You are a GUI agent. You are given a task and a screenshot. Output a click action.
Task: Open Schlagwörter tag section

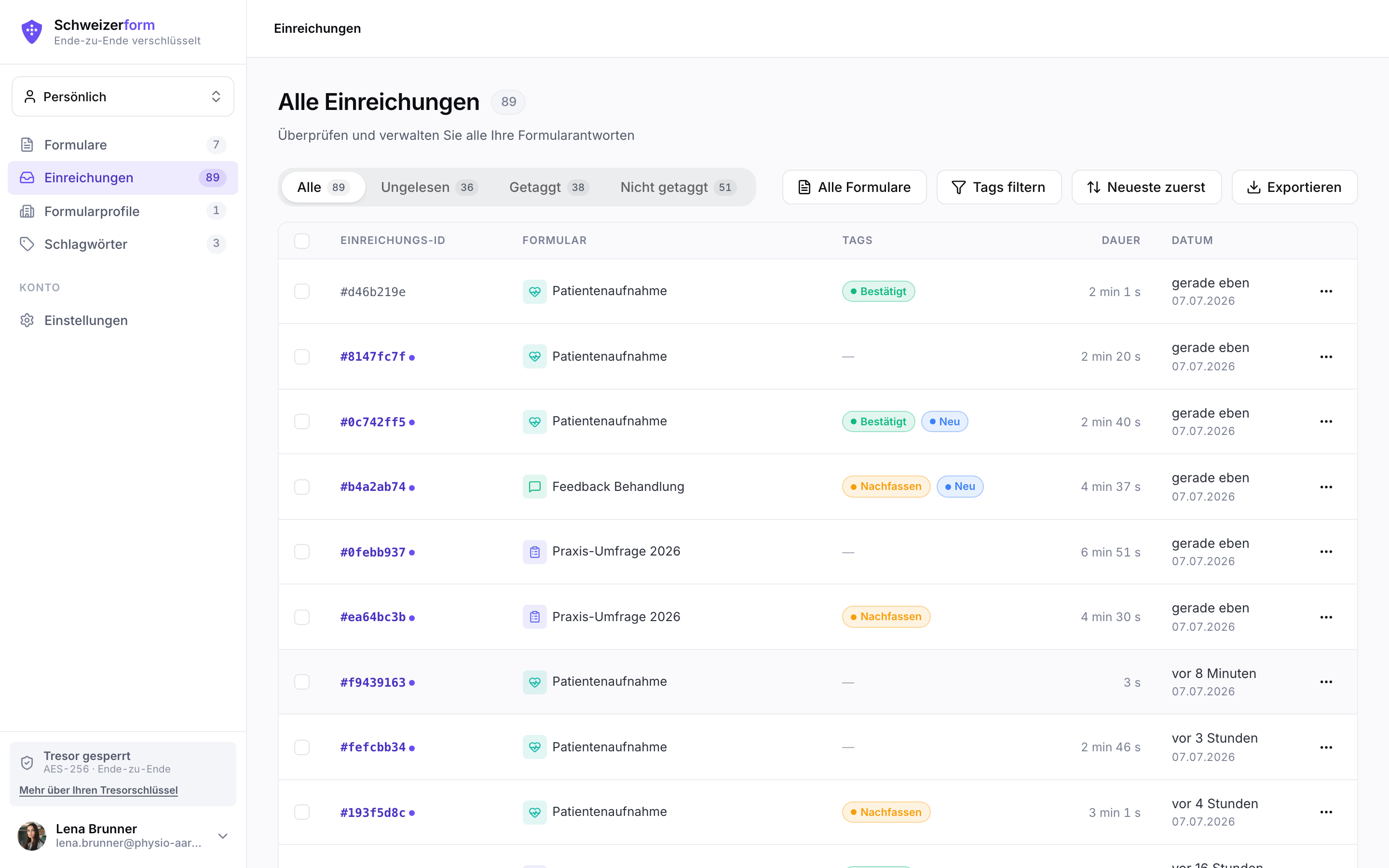tap(123, 244)
